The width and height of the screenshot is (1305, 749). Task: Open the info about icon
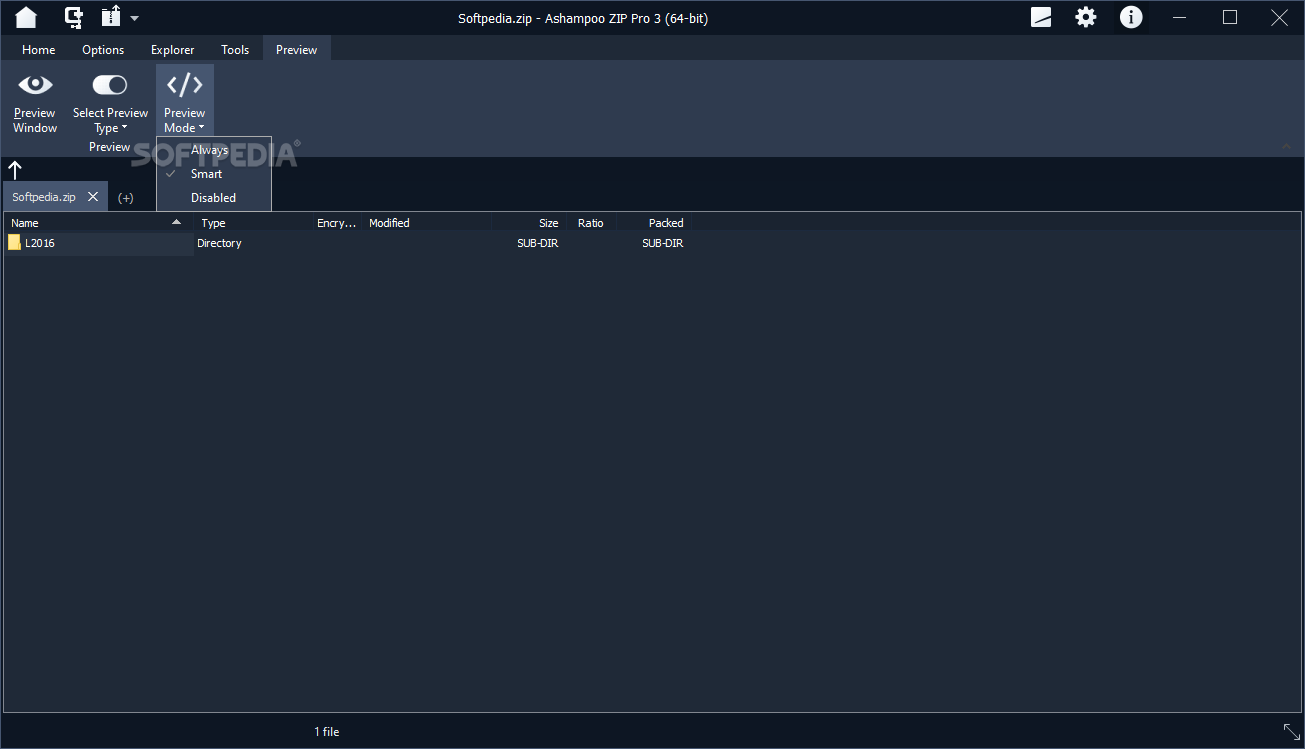click(1131, 17)
